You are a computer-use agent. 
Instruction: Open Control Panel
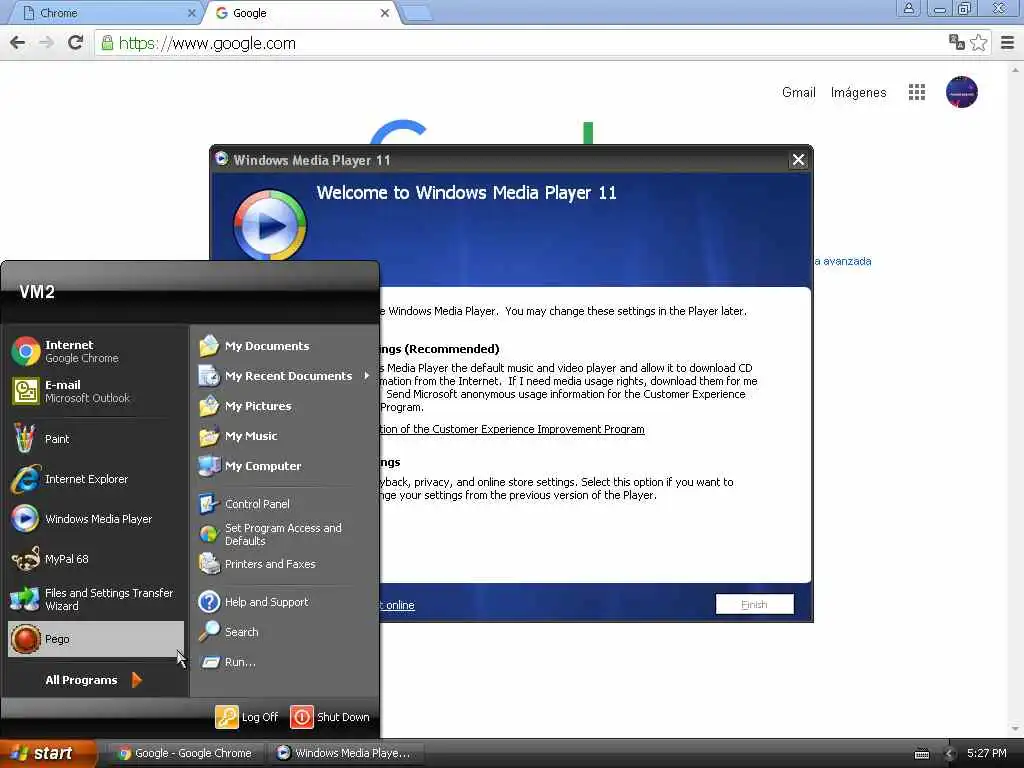coord(284,504)
